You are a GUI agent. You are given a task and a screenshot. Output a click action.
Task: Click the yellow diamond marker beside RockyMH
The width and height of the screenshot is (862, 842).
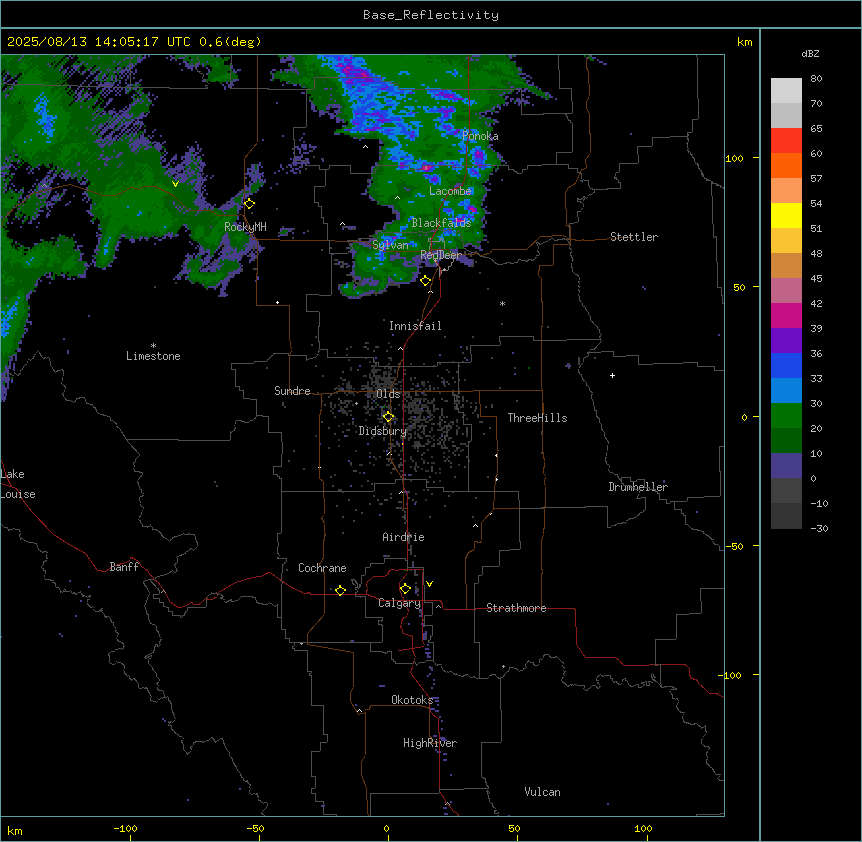(x=249, y=204)
